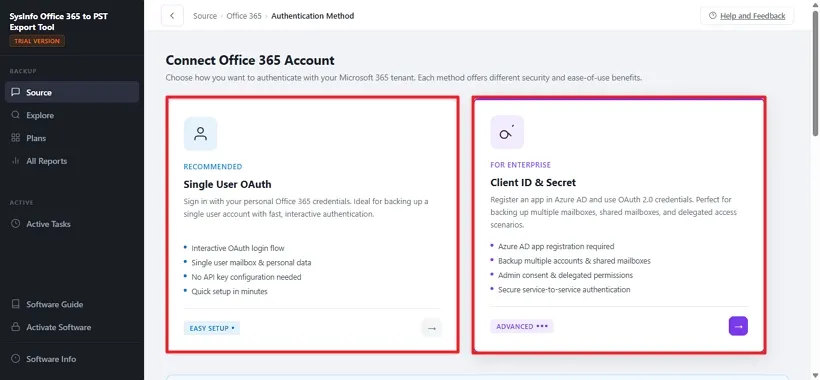The image size is (820, 380).
Task: Click 'Secure service-to-service authentication' bullet
Action: click(x=564, y=289)
